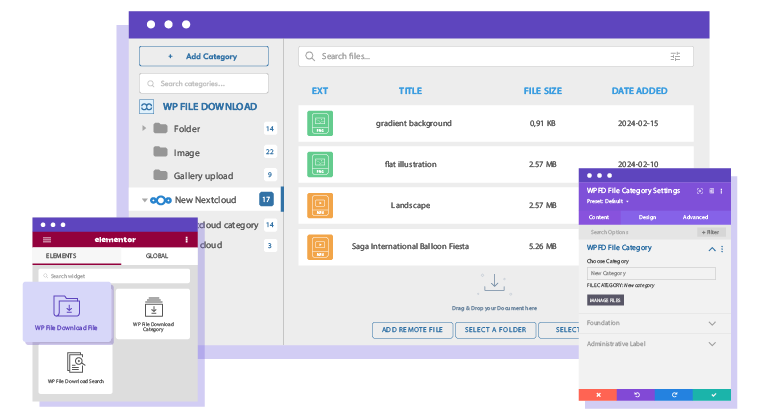Click the green checkmark save button
Image resolution: width=760 pixels, height=420 pixels.
coord(713,395)
